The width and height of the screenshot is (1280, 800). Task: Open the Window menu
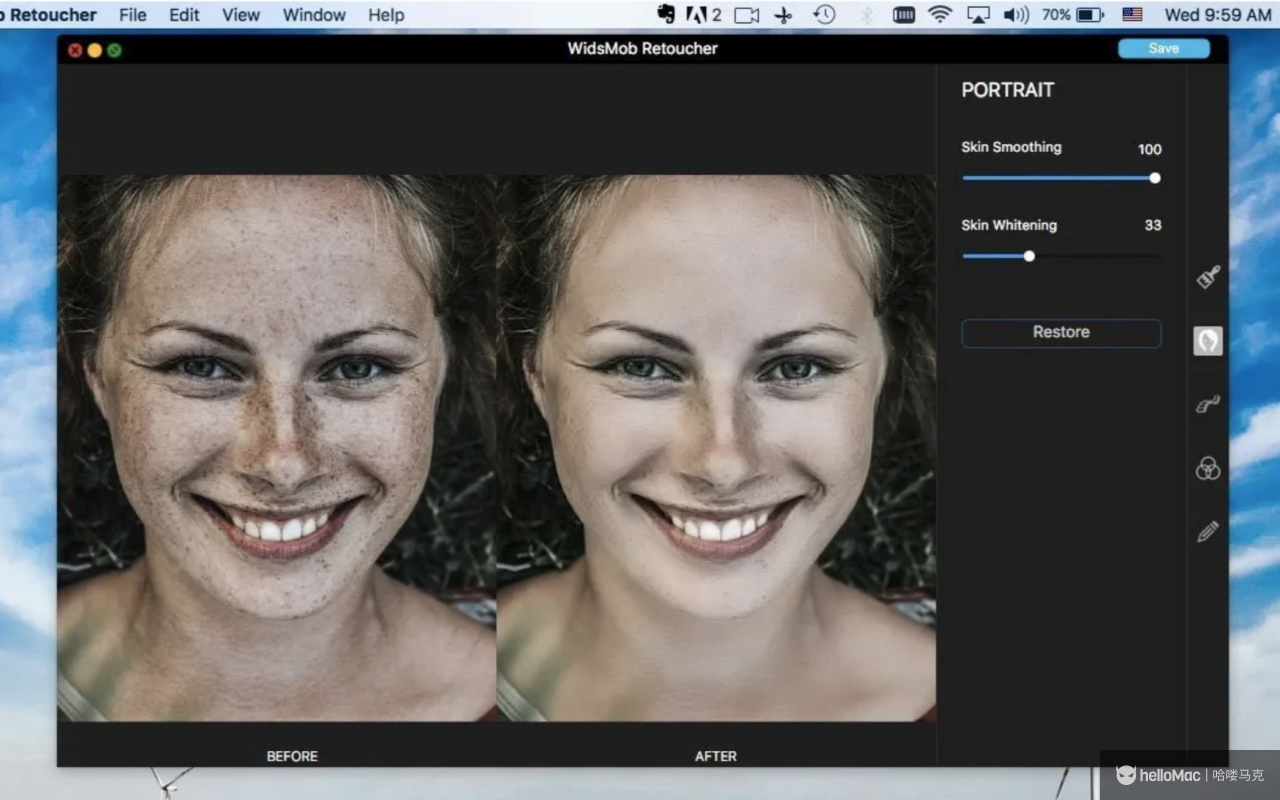[x=314, y=15]
